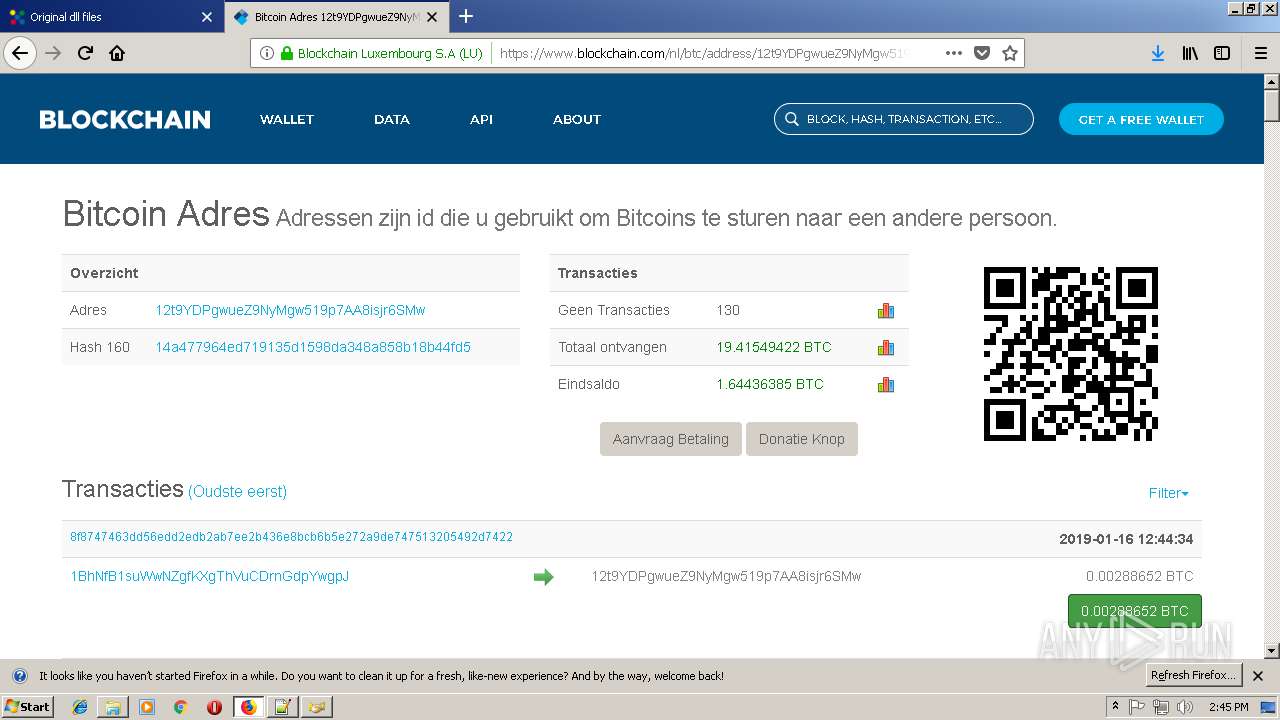Click the Totaal ontvangen value 19.41549422 BTC
The height and width of the screenshot is (720, 1280).
click(x=774, y=347)
